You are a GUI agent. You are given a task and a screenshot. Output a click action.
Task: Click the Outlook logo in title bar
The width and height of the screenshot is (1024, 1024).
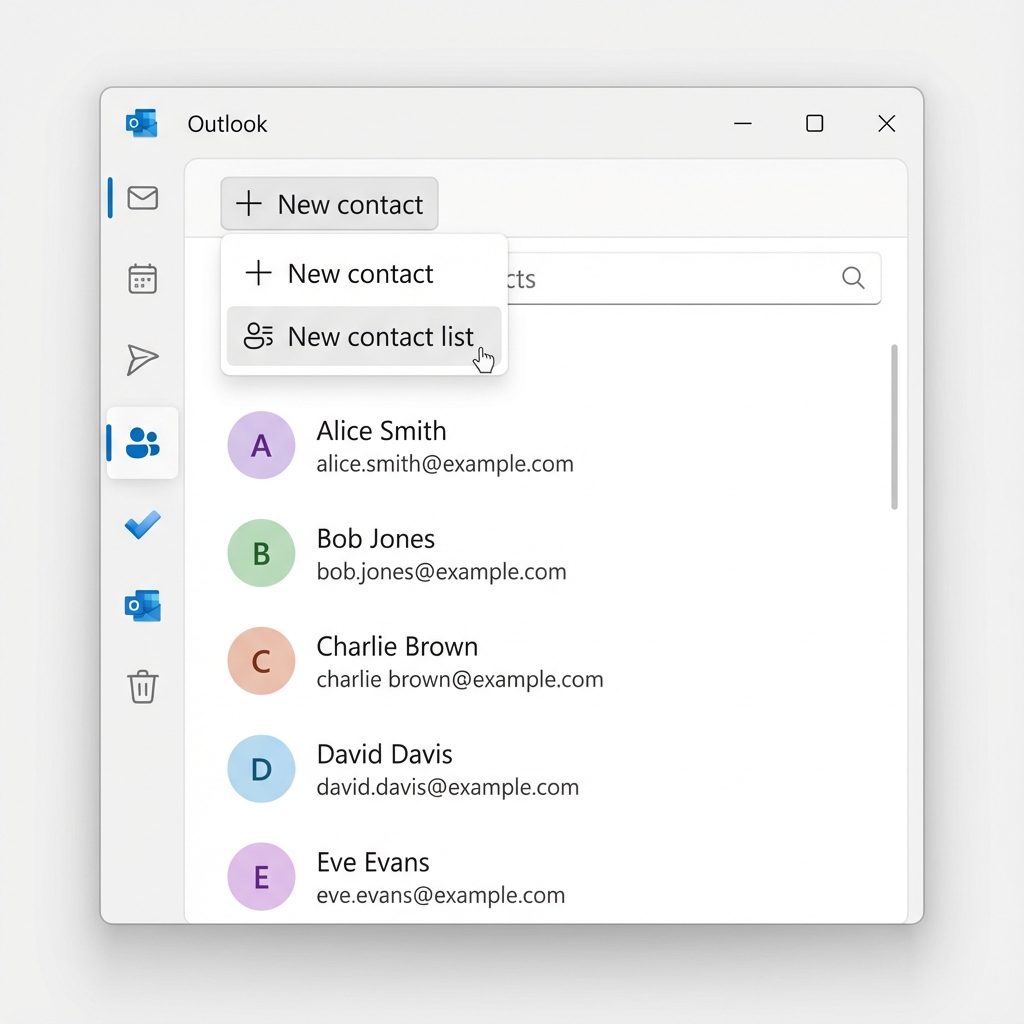pos(142,123)
